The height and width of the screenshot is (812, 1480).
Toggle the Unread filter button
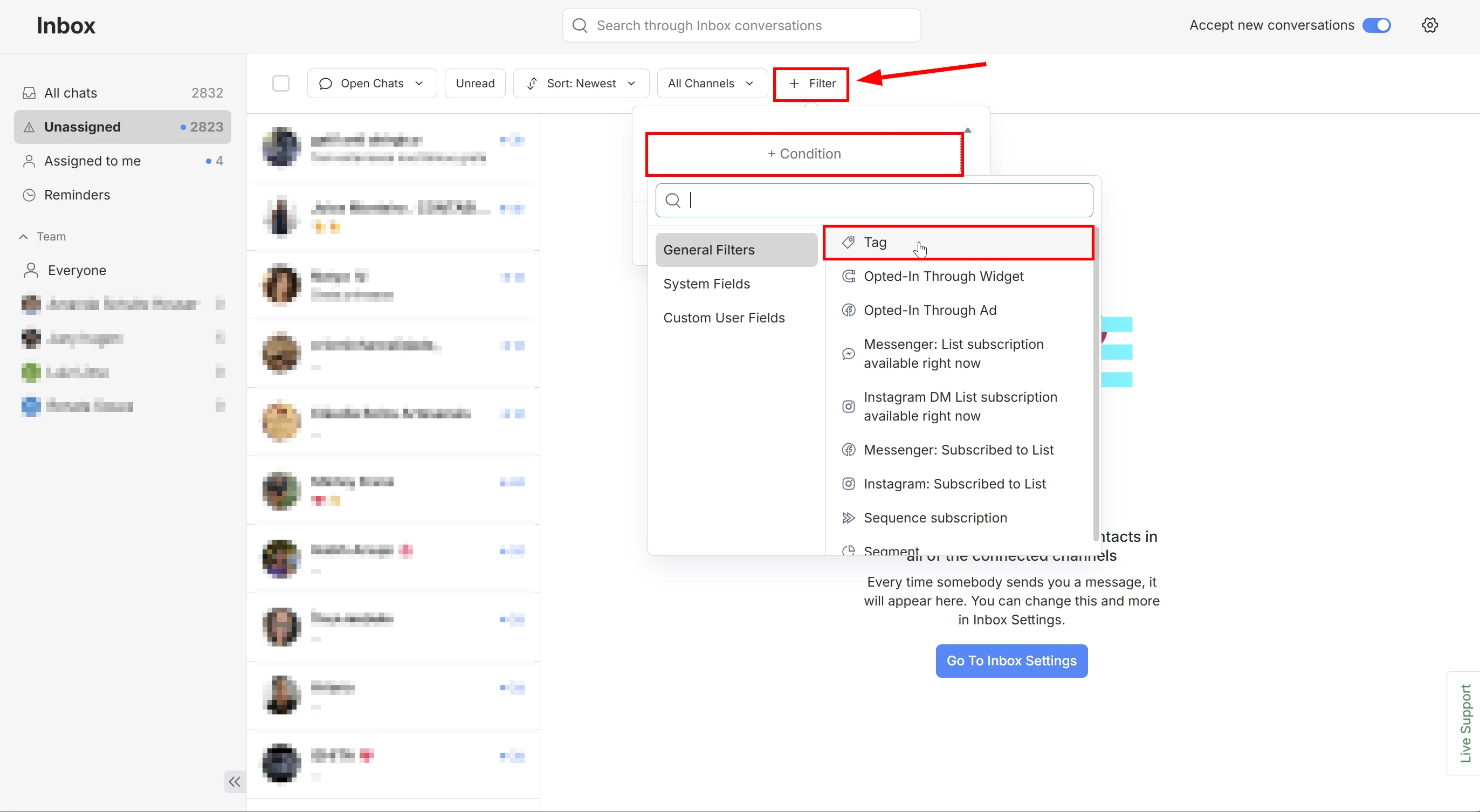pos(474,84)
